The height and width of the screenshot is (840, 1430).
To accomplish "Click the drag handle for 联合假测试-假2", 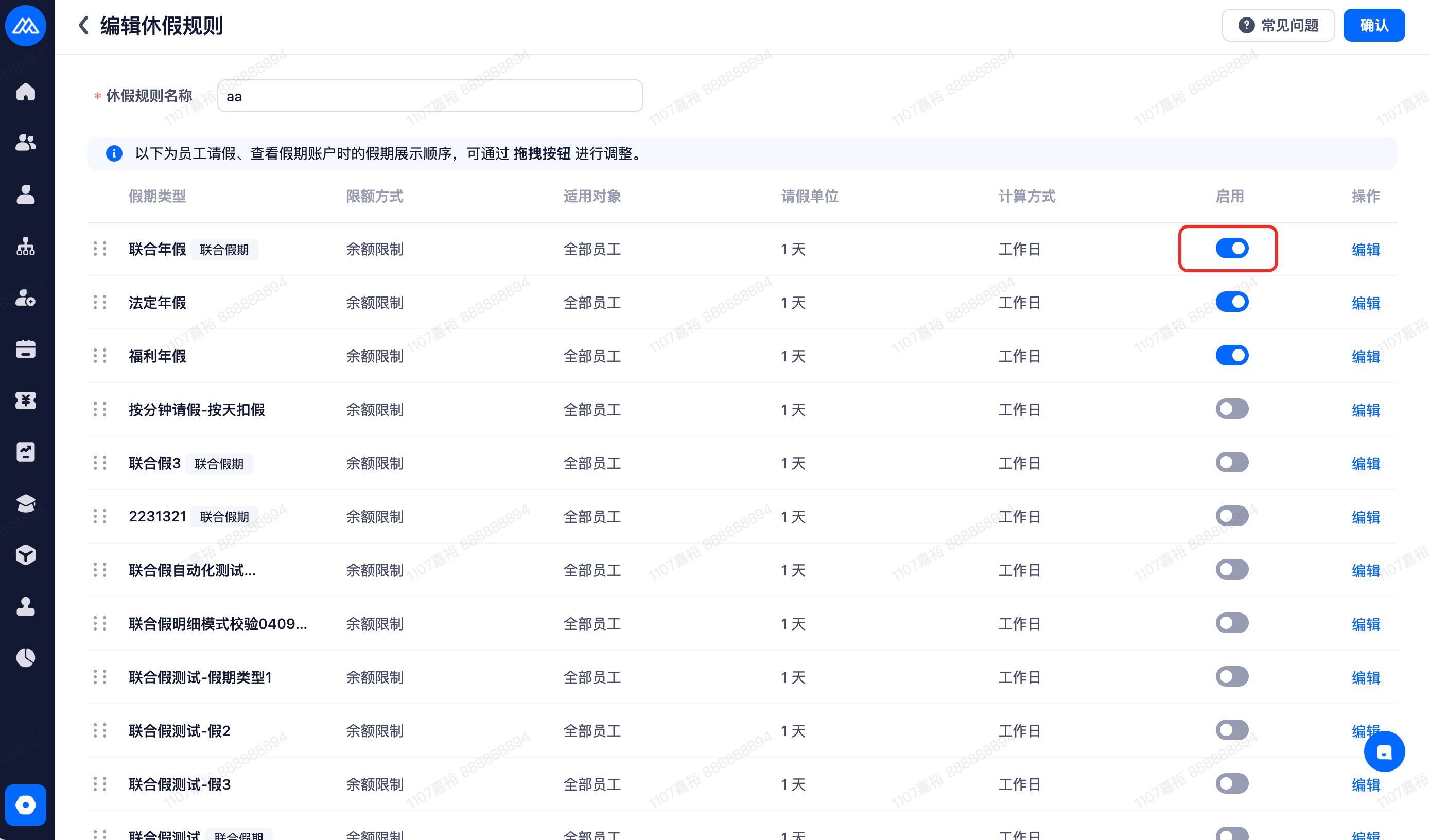I will (x=100, y=730).
